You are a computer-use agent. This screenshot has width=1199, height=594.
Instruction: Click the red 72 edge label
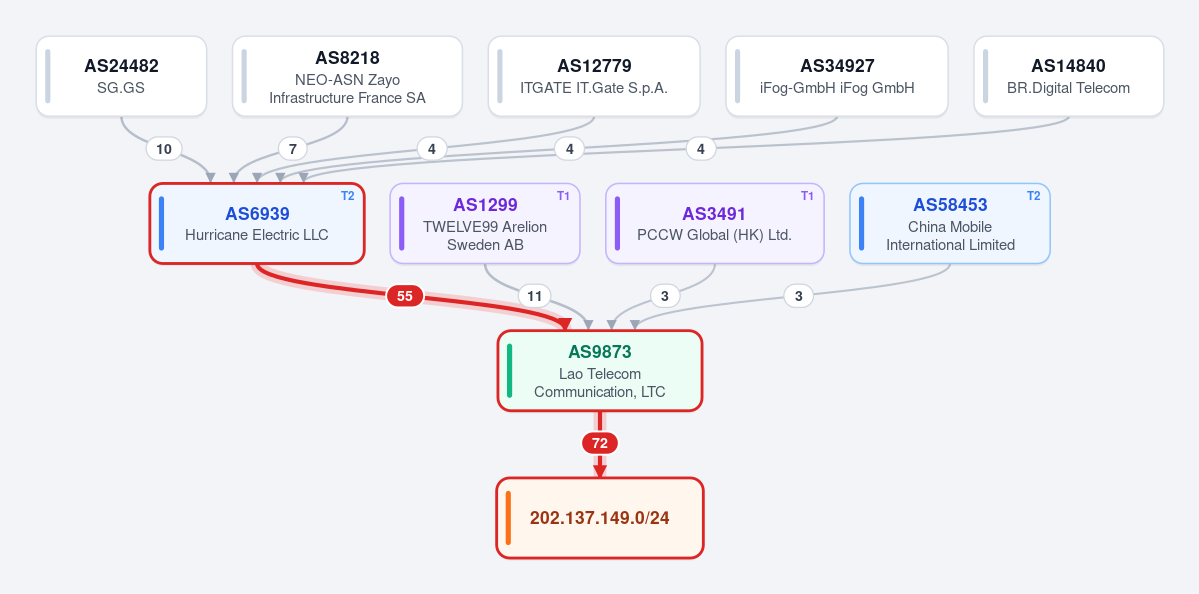600,443
